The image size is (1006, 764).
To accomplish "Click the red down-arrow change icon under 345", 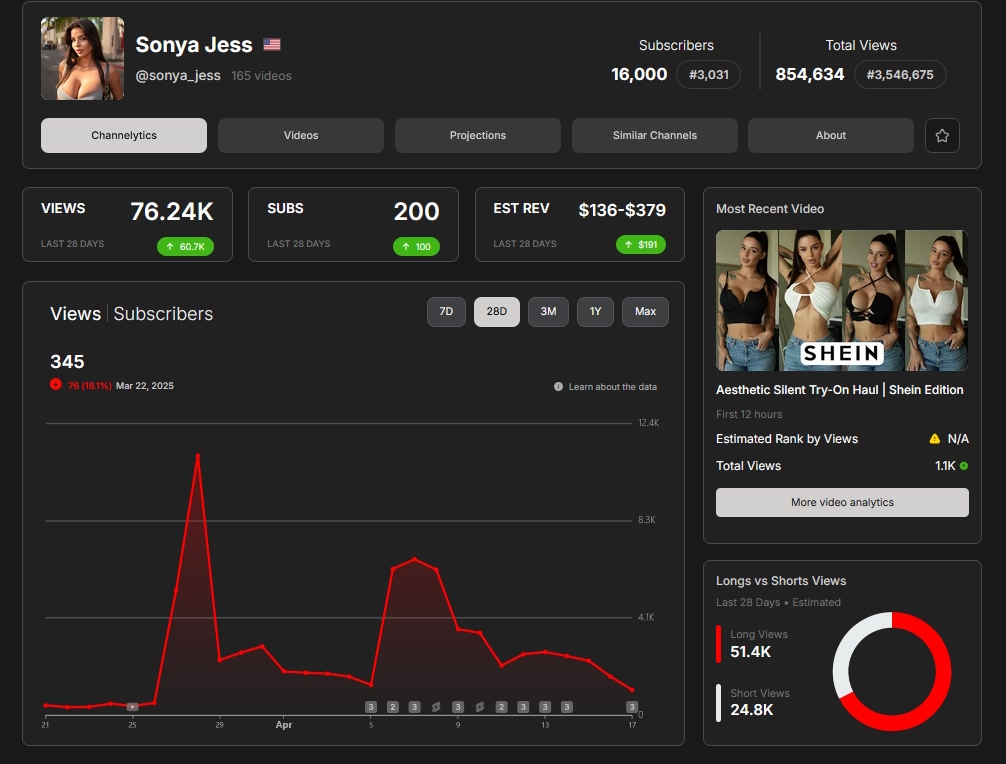I will (x=56, y=385).
